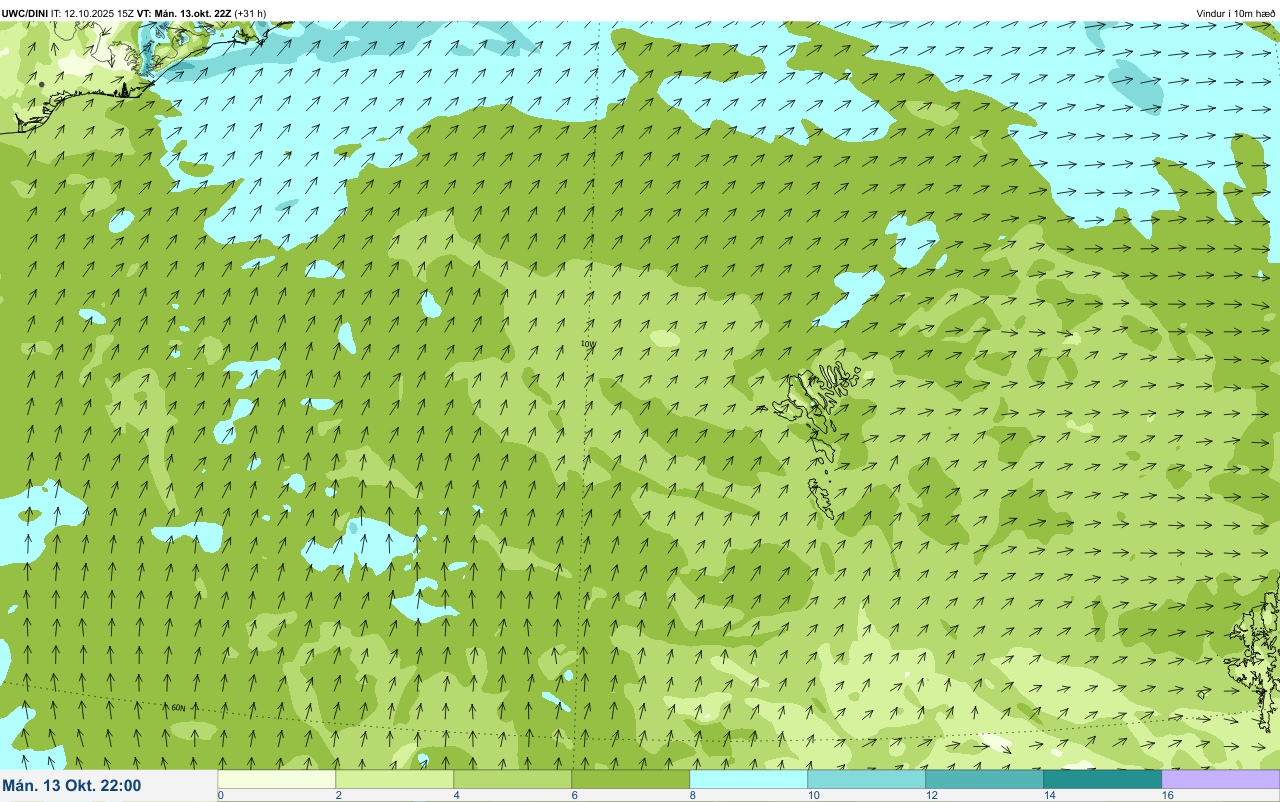Screen dimensions: 1280x802
Task: Click the palest 0–2 legend color swatch
Action: point(277,779)
